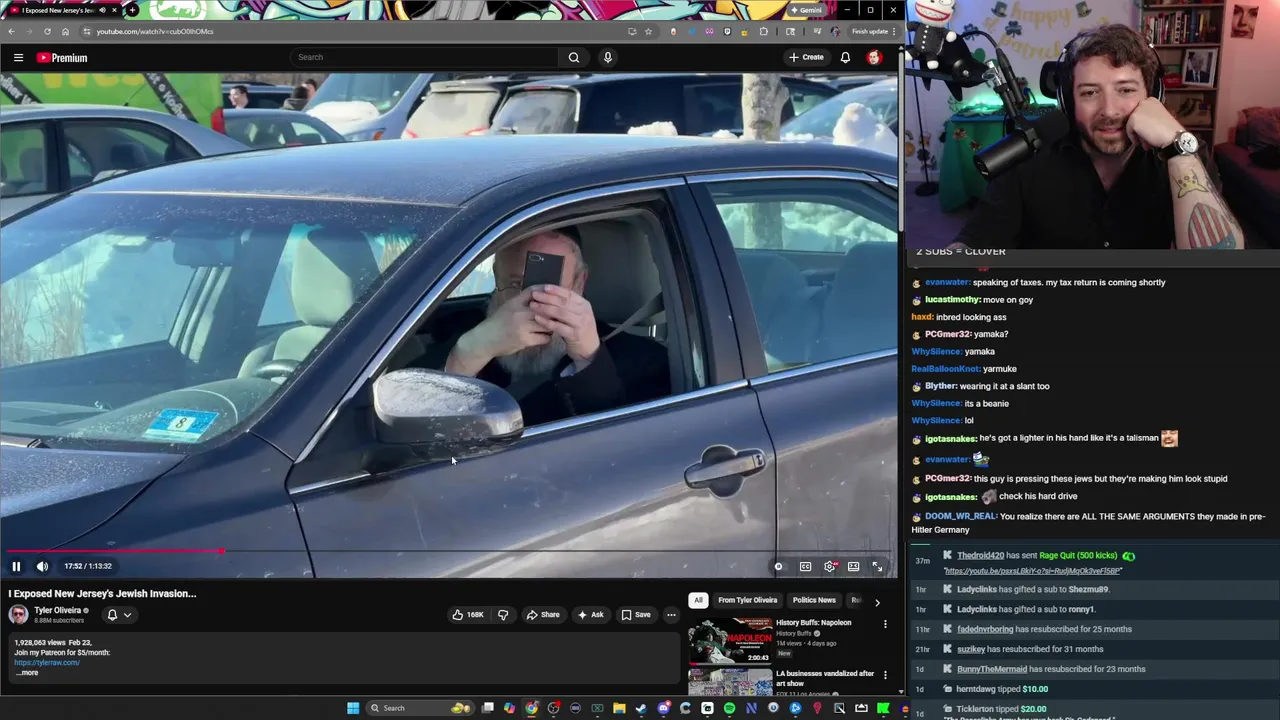Focus the YouTube search field
1280x720 pixels.
pos(425,57)
